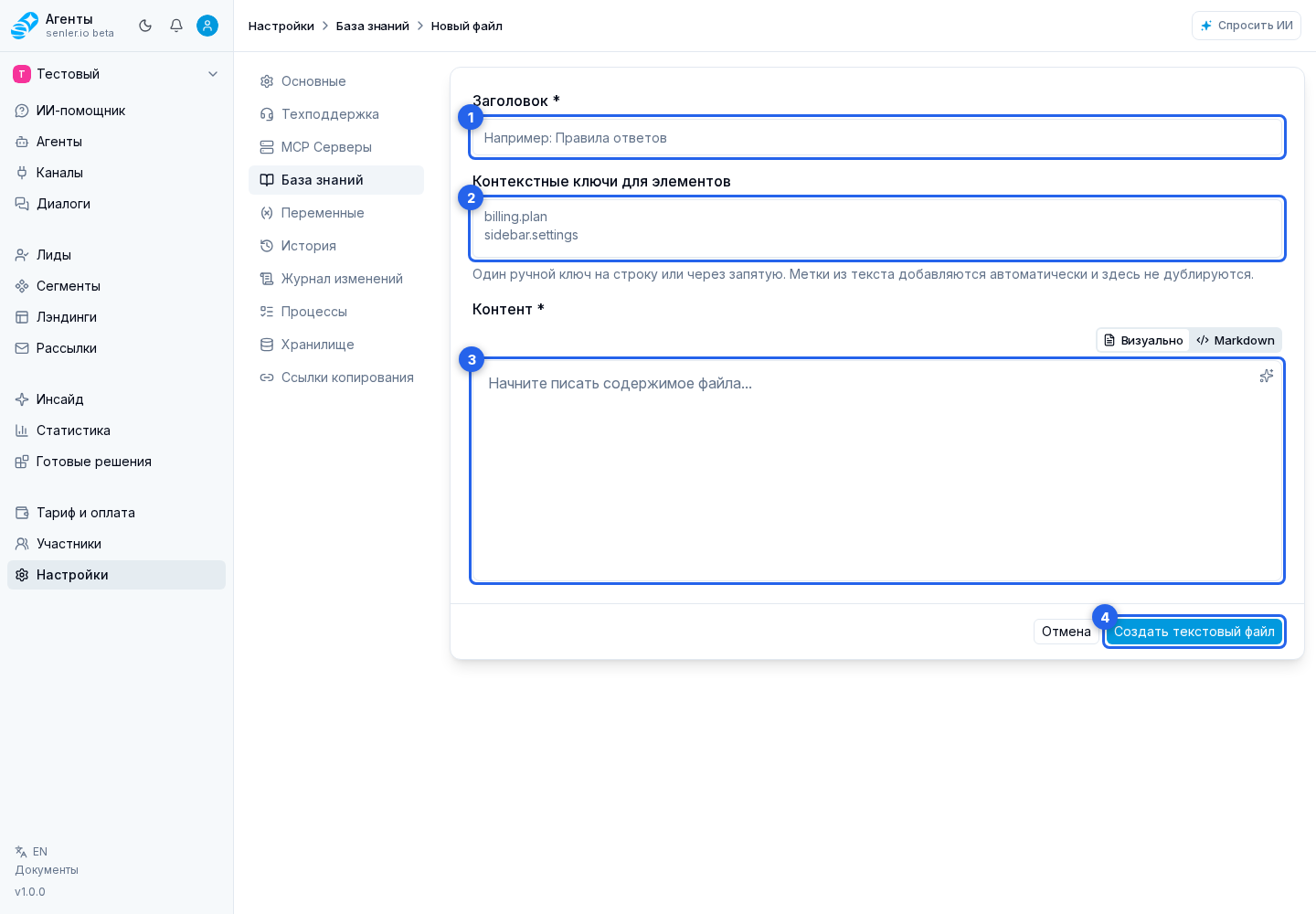Click the Настройки breadcrumb link
The height and width of the screenshot is (914, 1316).
[281, 26]
